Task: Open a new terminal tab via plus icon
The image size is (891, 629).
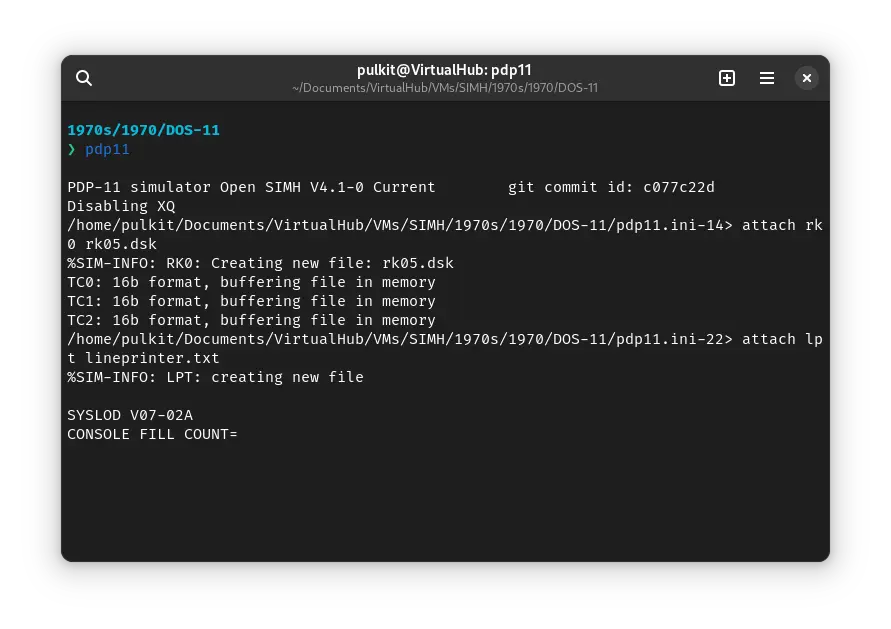Action: coord(727,78)
